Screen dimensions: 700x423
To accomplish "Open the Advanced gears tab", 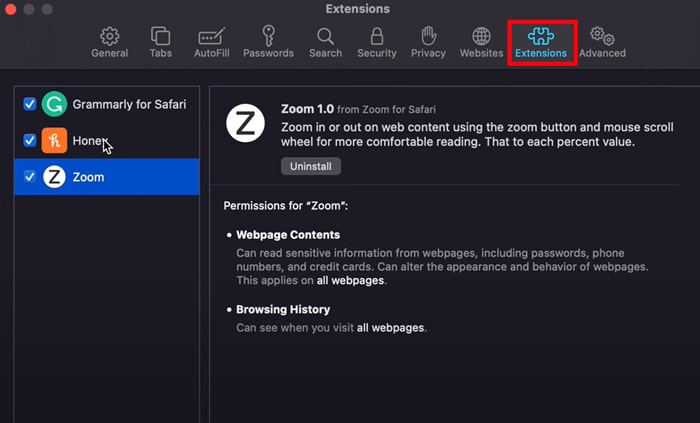I will pos(602,42).
